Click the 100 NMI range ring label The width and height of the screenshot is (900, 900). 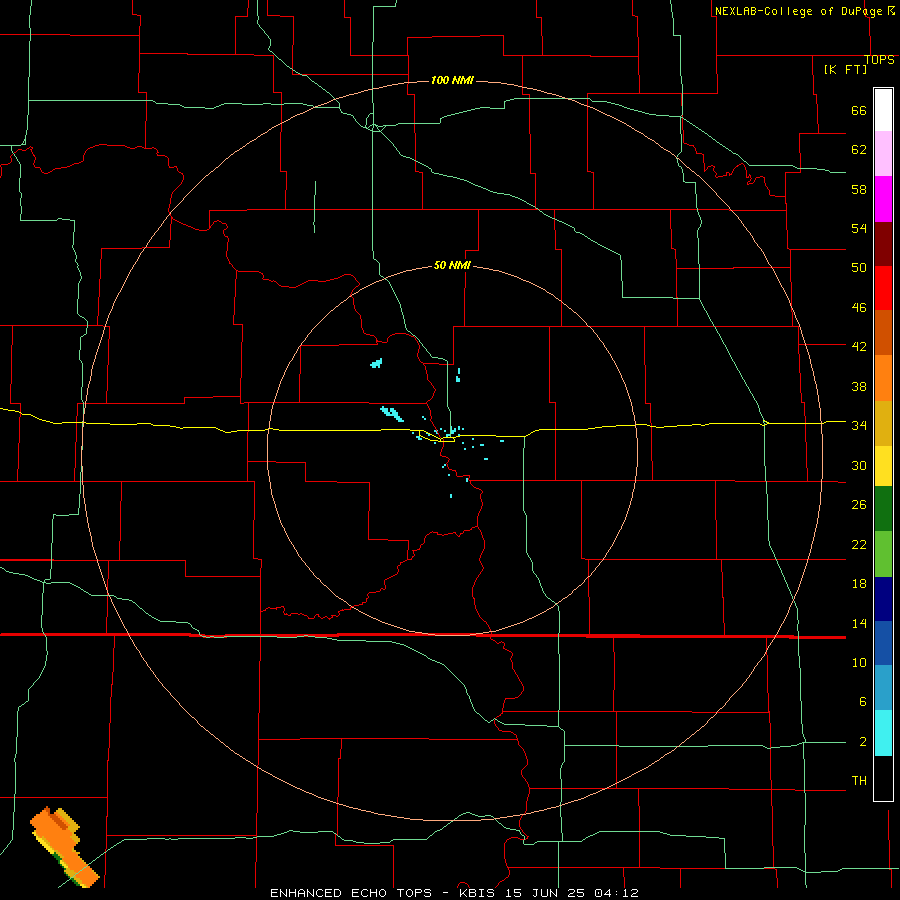tap(452, 80)
